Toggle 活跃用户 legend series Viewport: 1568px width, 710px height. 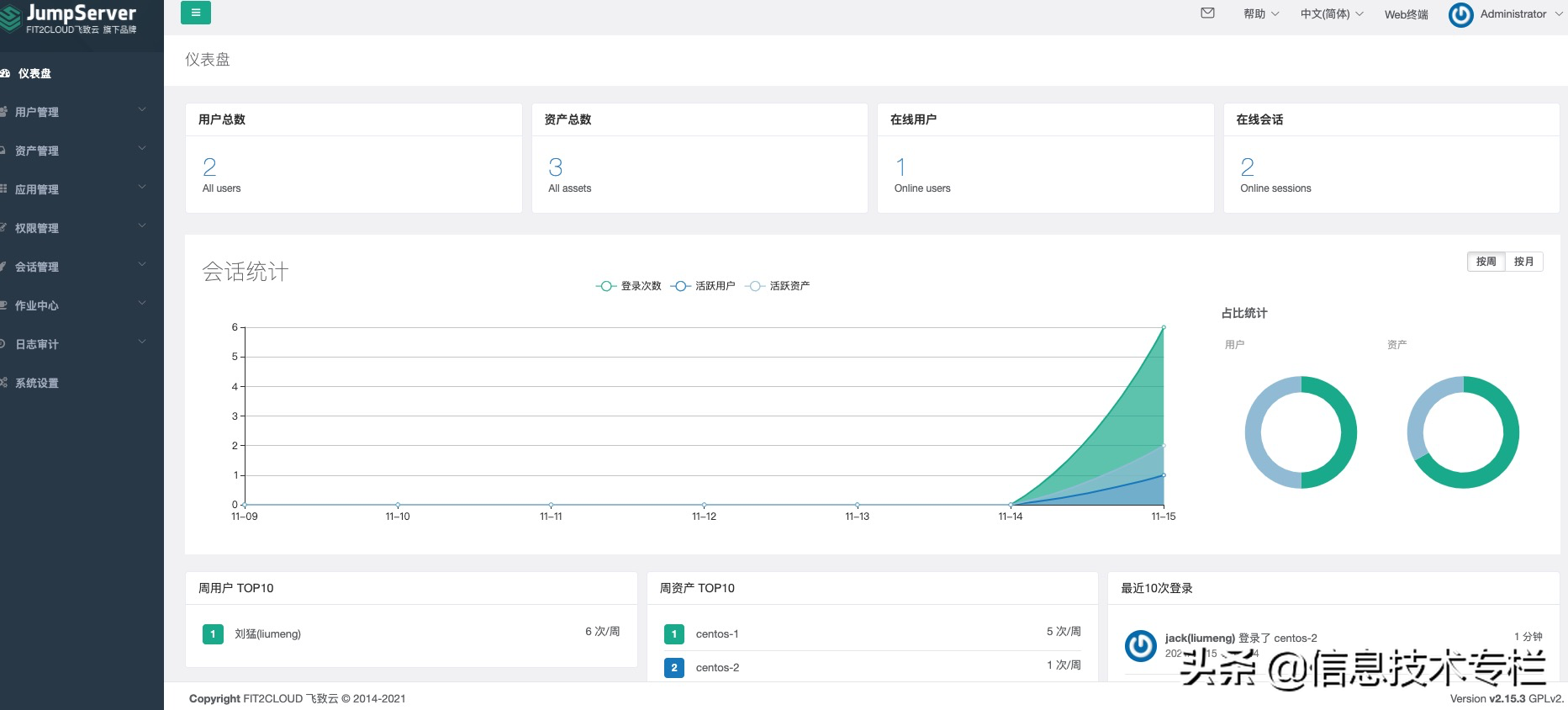pyautogui.click(x=703, y=286)
